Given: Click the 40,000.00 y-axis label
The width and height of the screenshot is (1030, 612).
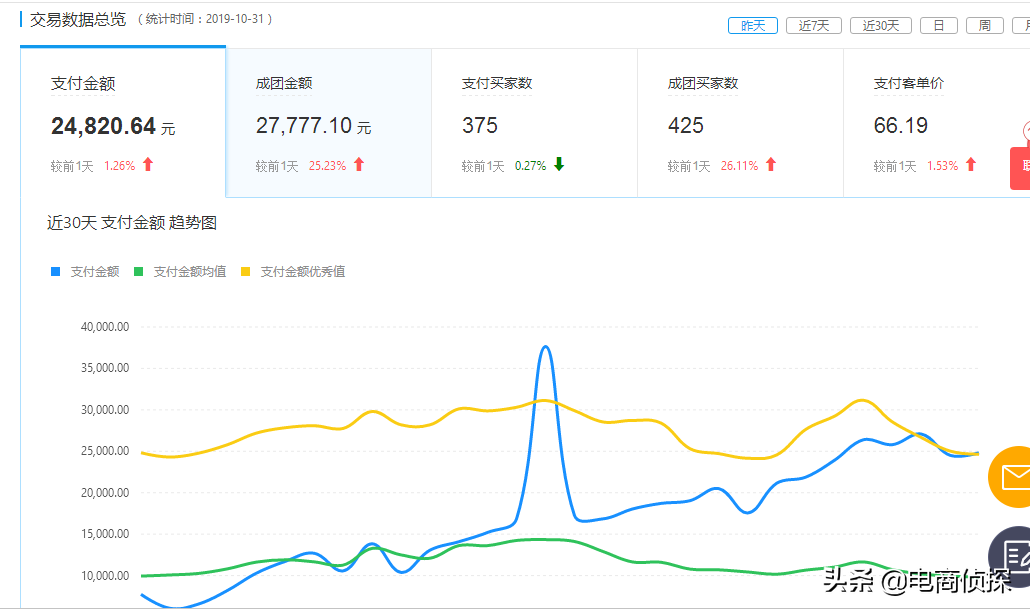Looking at the screenshot, I should [x=105, y=326].
